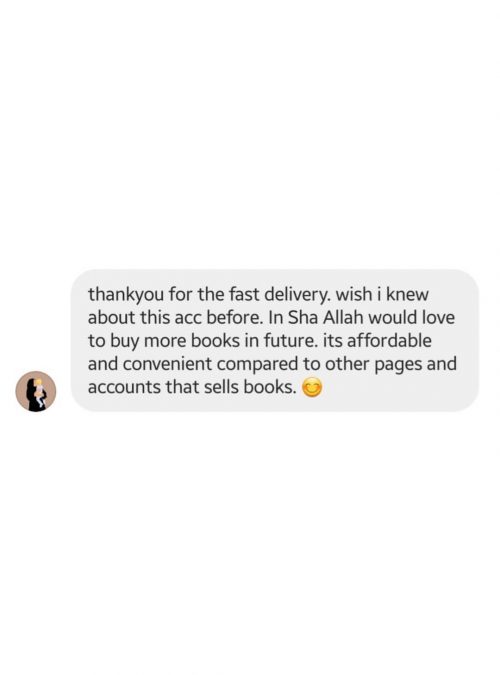Viewport: 500px width, 675px height.
Task: Tap the smiling face emoji in the message
Action: click(x=311, y=387)
